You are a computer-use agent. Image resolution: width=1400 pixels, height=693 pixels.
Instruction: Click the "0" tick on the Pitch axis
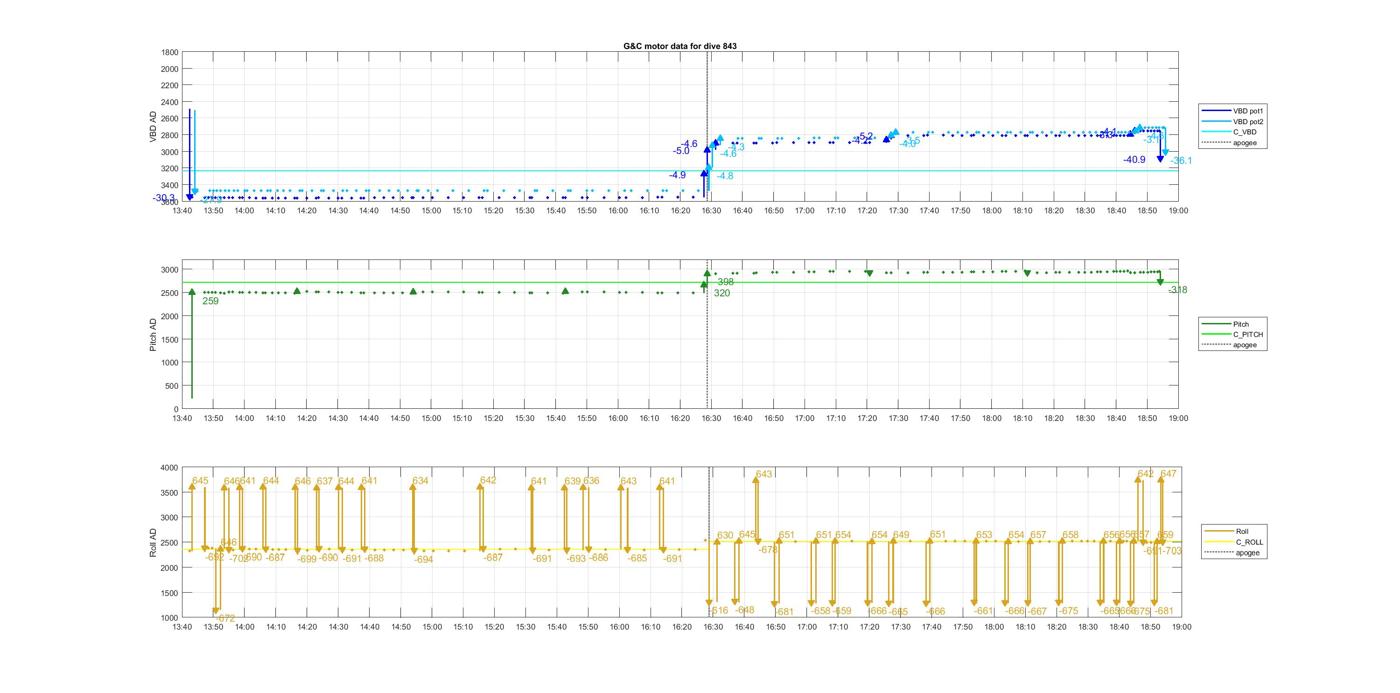176,409
